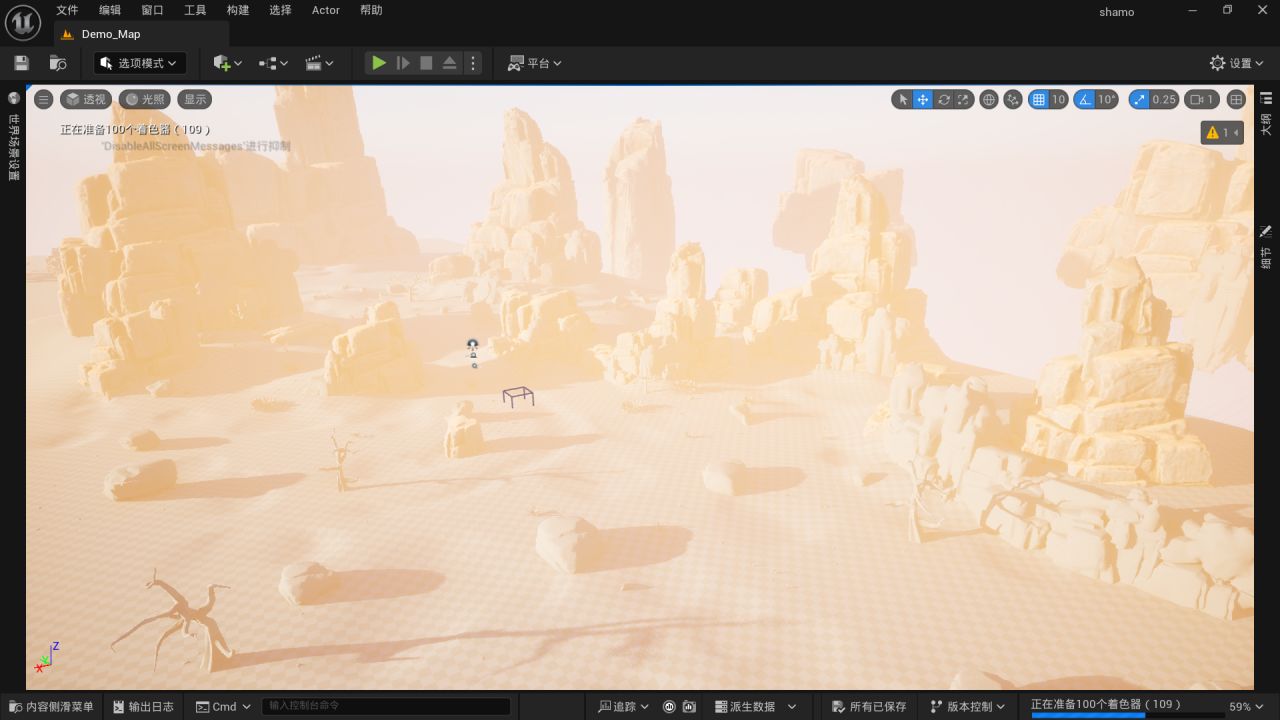Activate the scale tool
The width and height of the screenshot is (1280, 720).
[963, 99]
